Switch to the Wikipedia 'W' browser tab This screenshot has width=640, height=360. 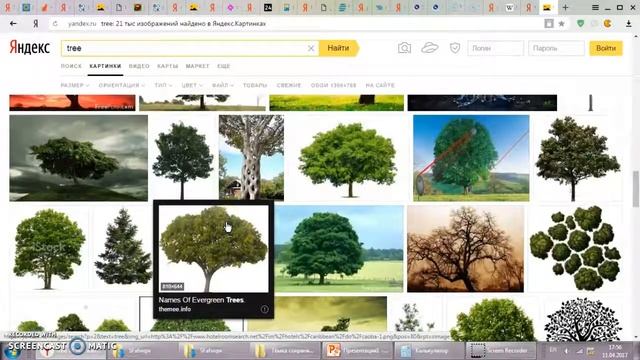(509, 7)
